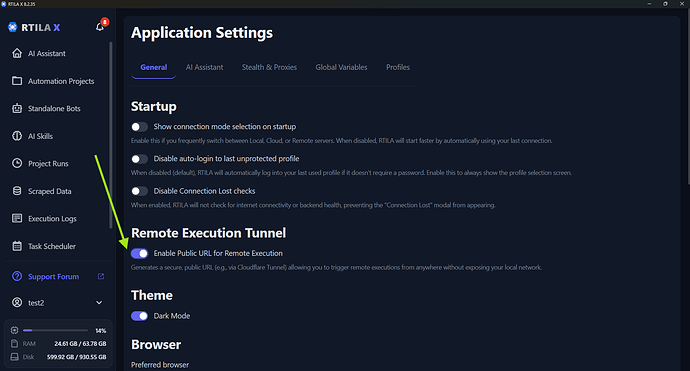This screenshot has width=690, height=371.
Task: Select the General settings tab
Action: coord(154,67)
